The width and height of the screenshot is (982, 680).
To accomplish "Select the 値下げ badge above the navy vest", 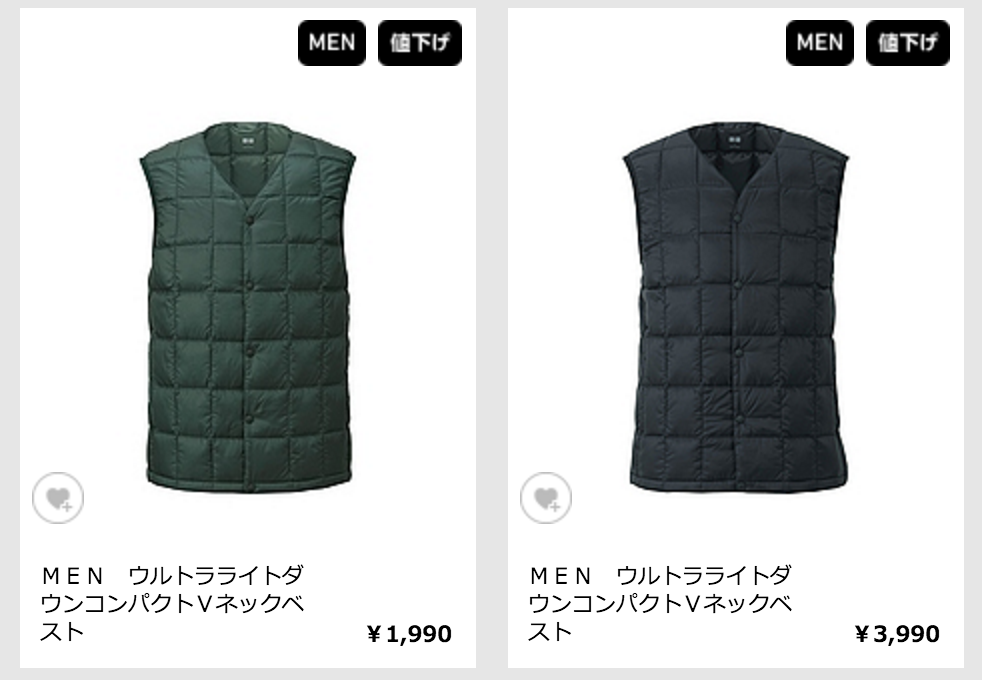I will [x=907, y=43].
